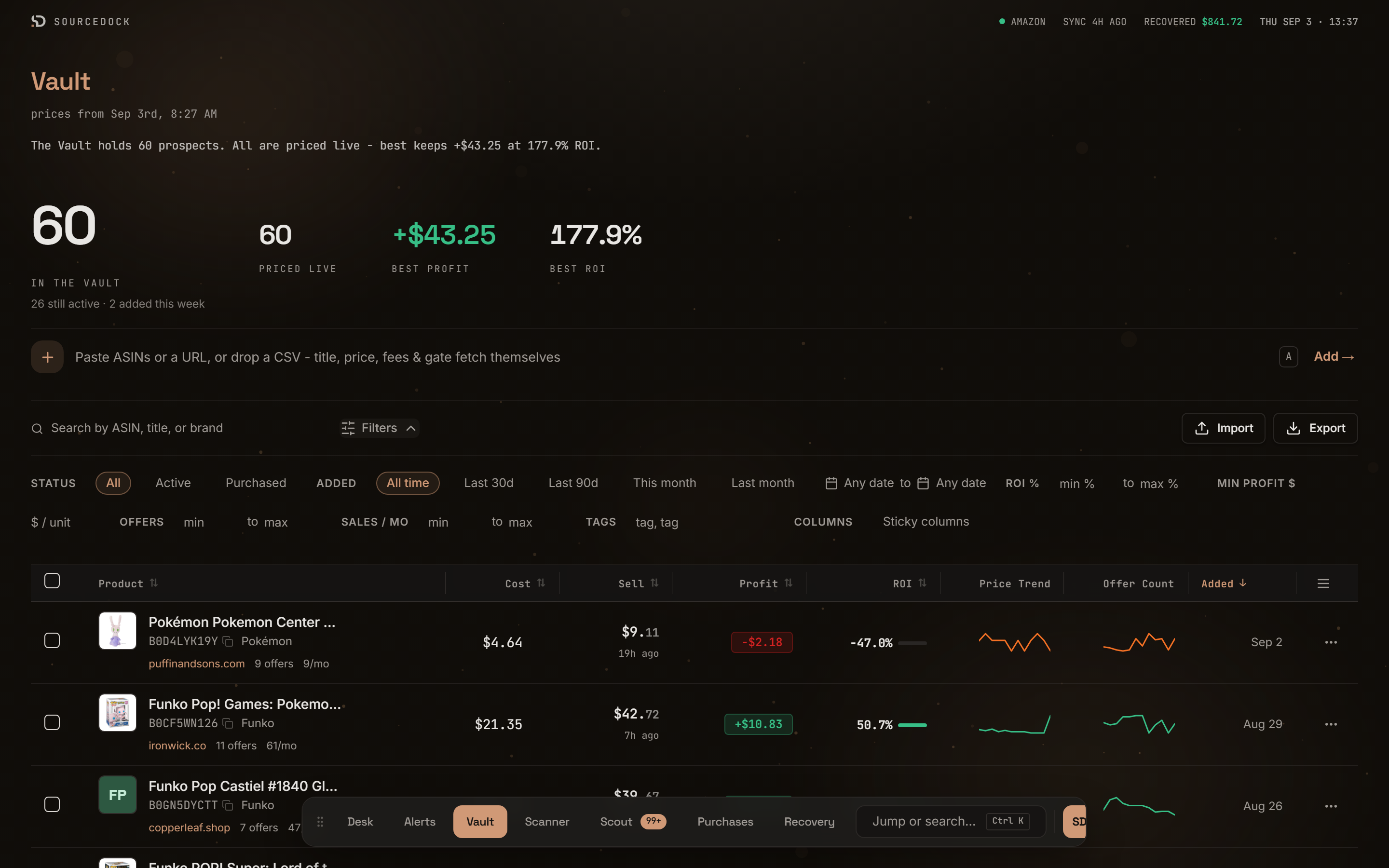Select the All time added filter
1389x868 pixels.
(408, 483)
